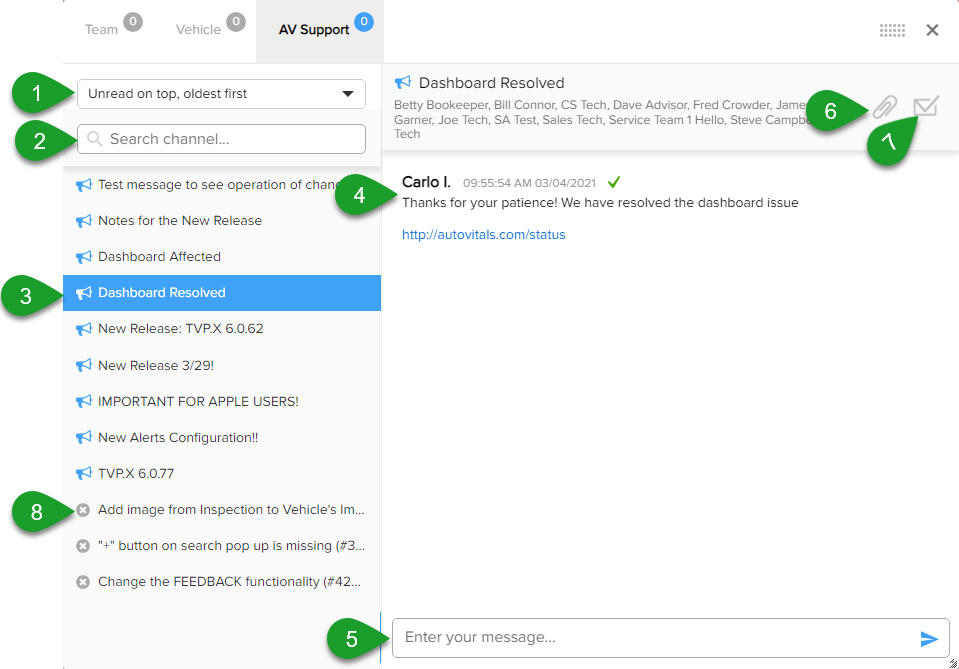Click megaphone icon beside 'New Release 3/29!'

click(x=84, y=366)
